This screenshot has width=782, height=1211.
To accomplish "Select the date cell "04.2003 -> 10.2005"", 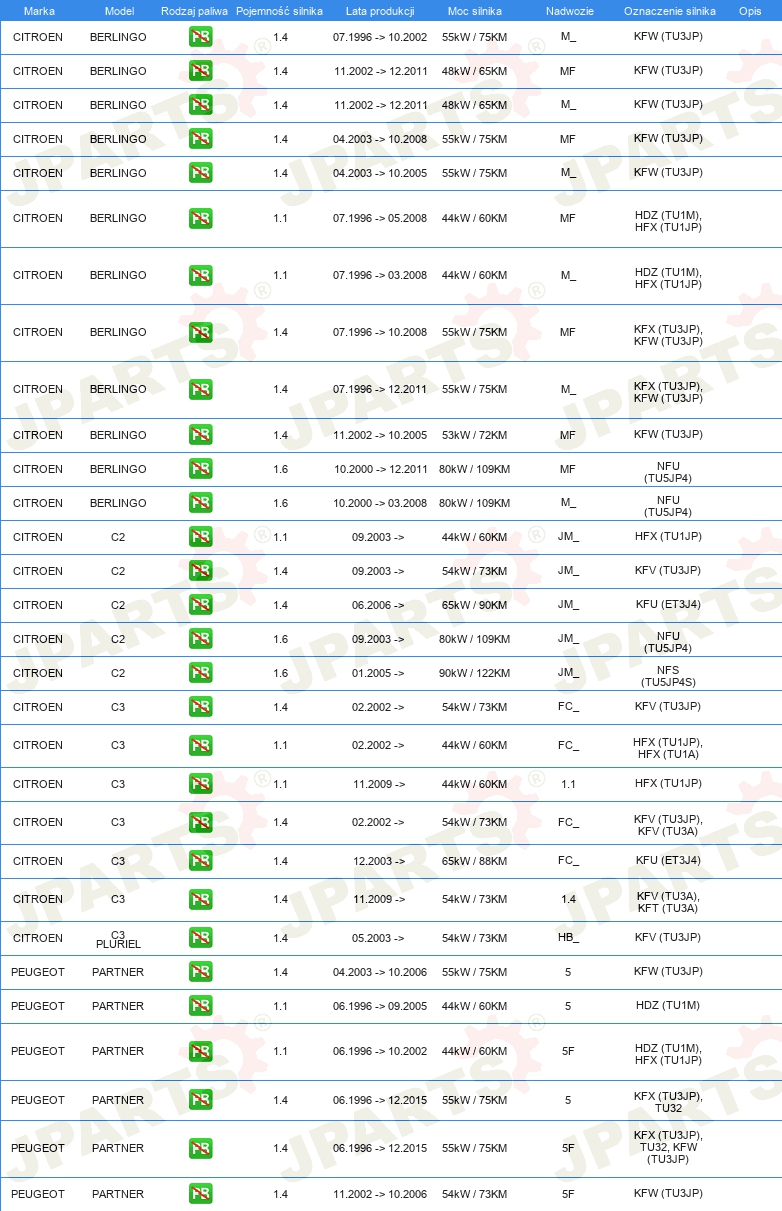I will (x=380, y=173).
